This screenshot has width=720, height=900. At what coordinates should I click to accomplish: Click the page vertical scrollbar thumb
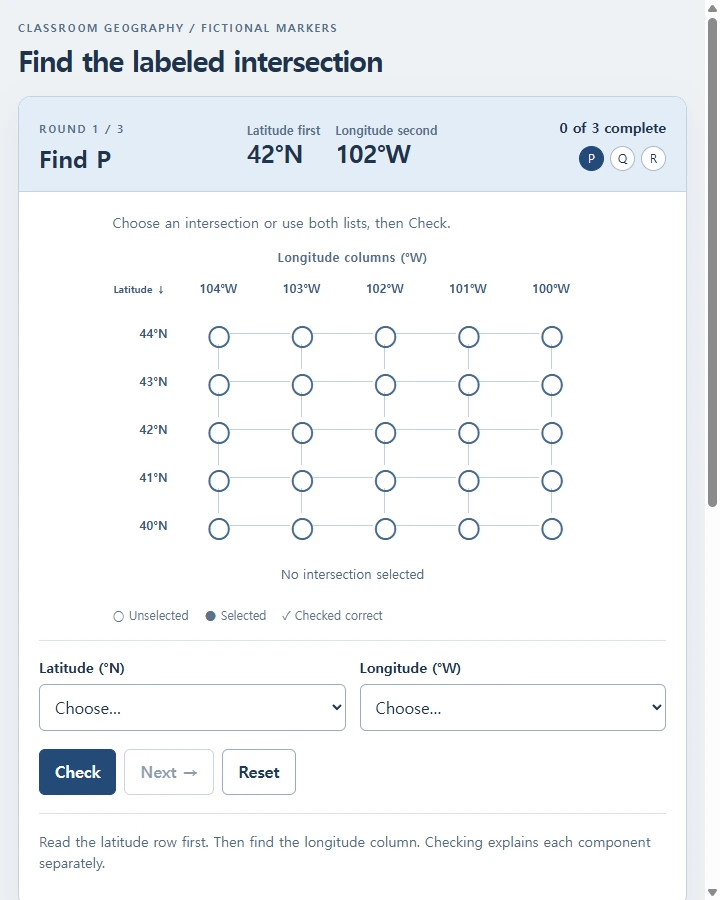click(x=713, y=262)
